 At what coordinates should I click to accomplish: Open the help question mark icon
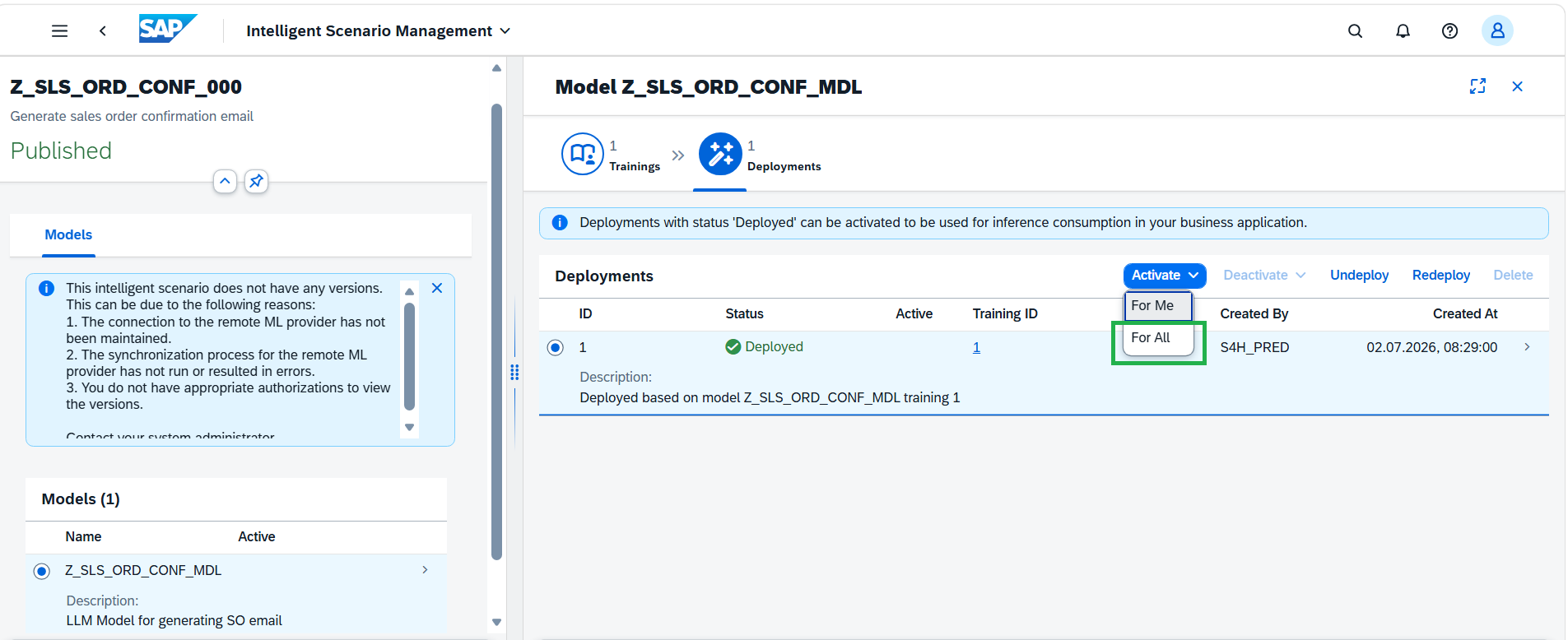[x=1449, y=31]
